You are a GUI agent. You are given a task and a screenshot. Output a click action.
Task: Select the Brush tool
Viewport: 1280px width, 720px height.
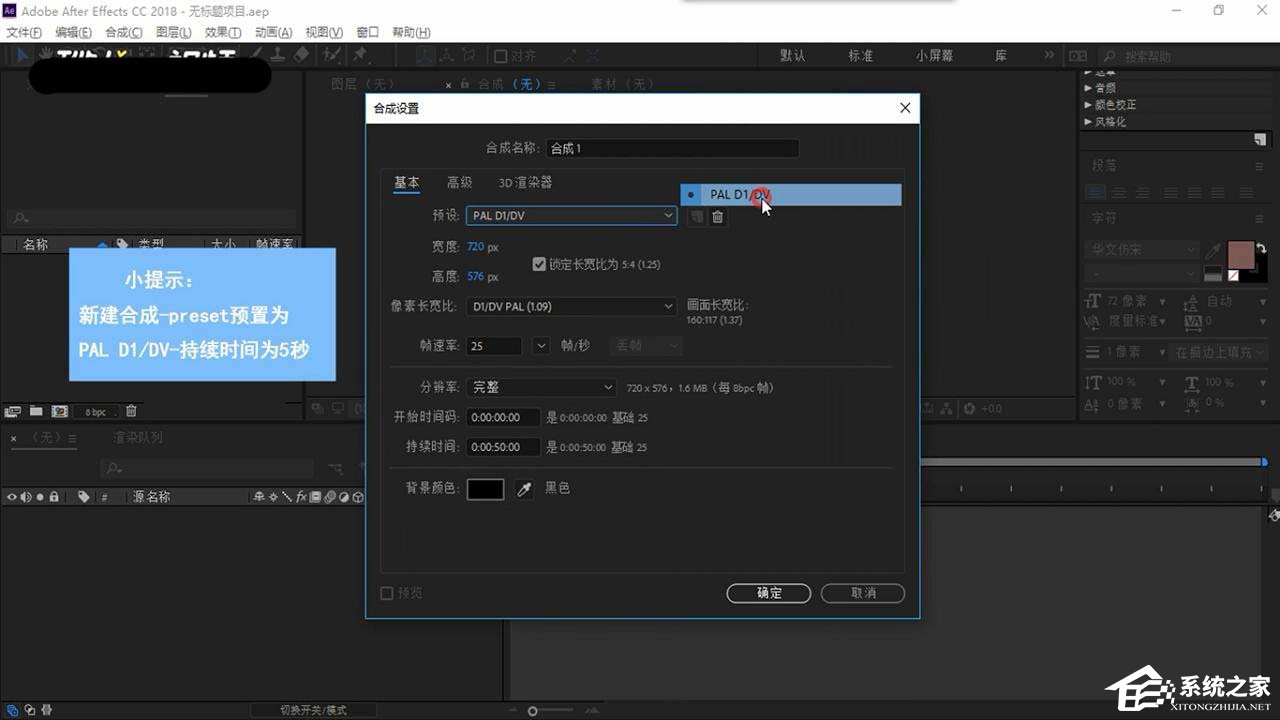pos(254,55)
